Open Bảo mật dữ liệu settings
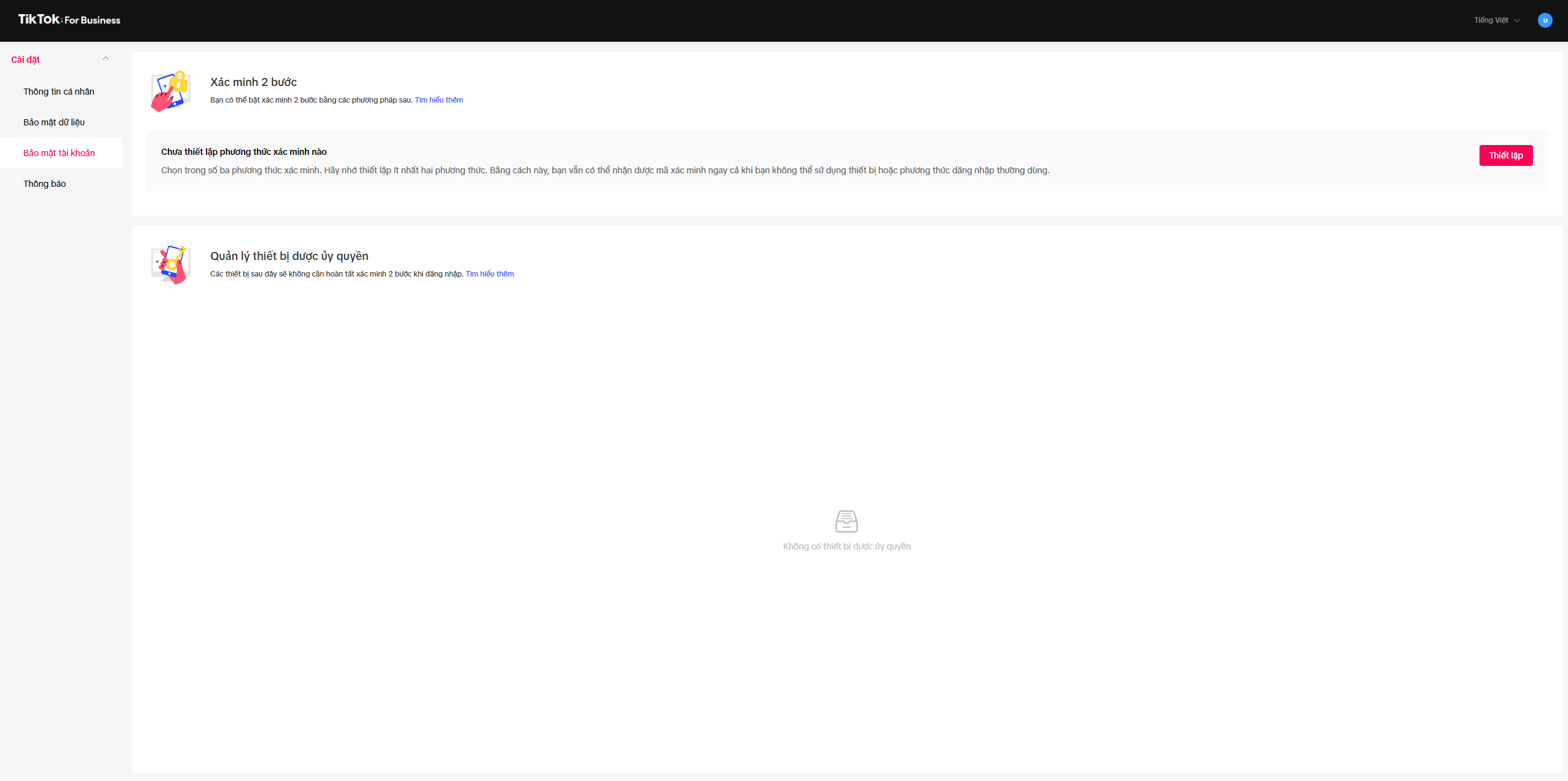Screen dimensions: 1568x781 click(x=54, y=122)
